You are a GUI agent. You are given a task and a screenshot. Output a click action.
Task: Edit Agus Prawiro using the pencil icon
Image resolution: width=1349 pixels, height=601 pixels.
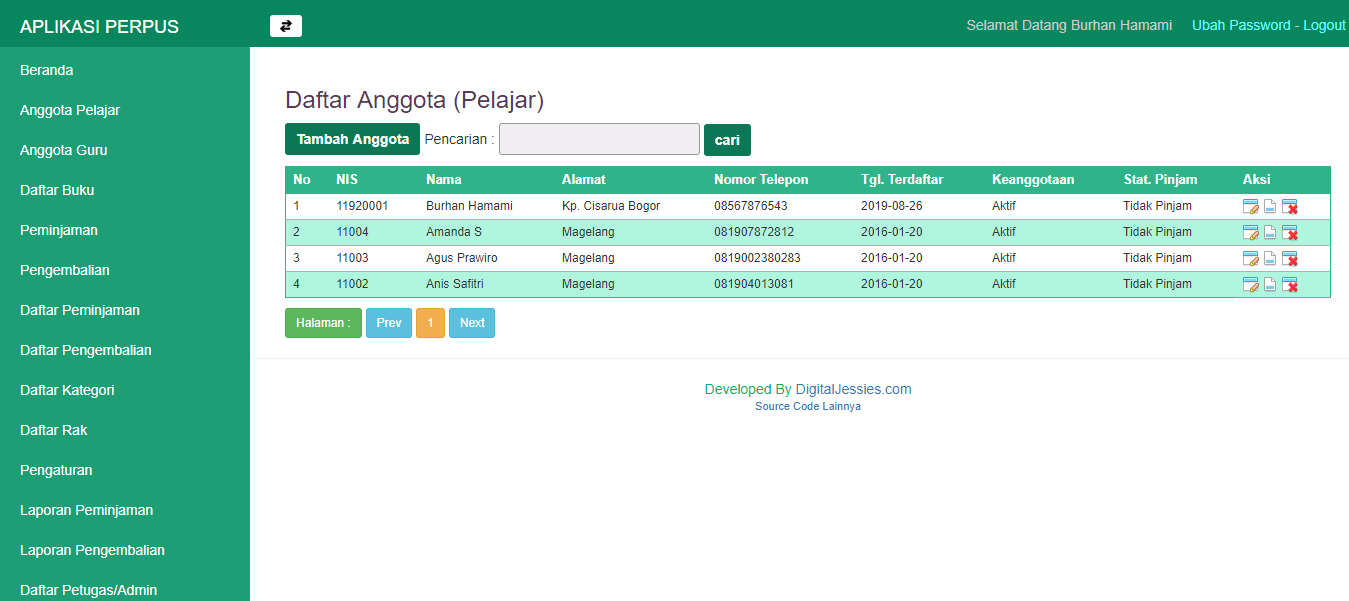coord(1251,258)
